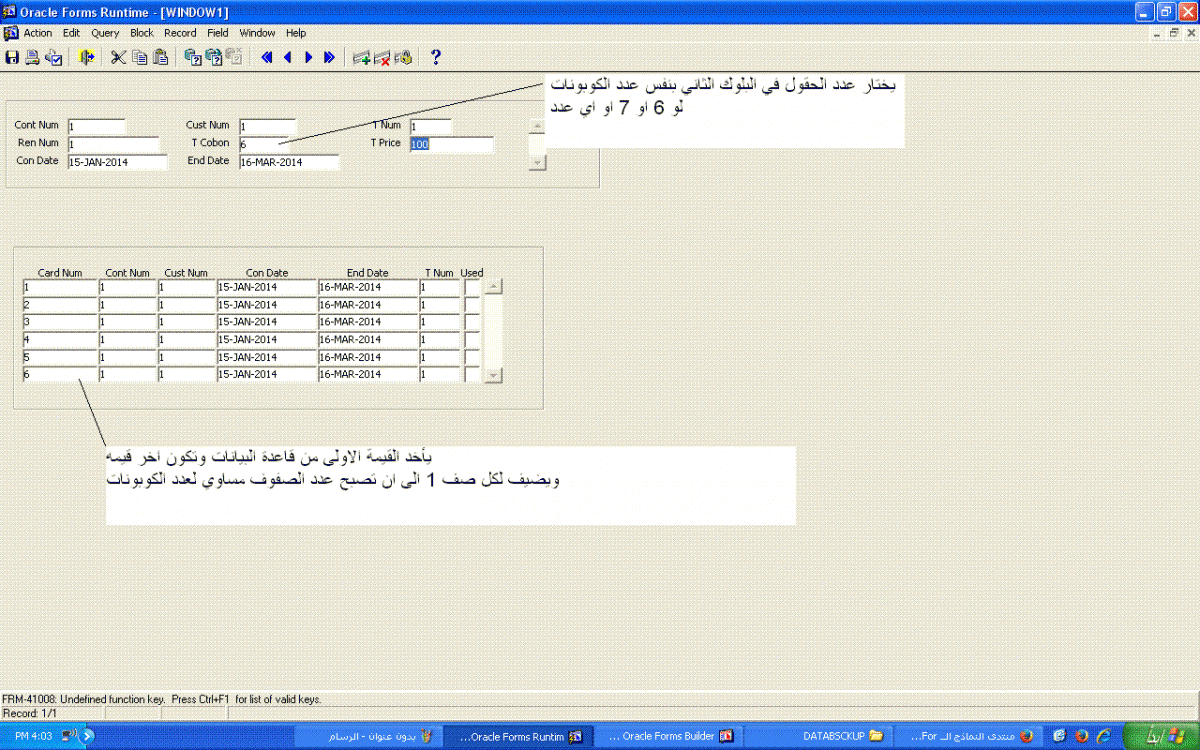The height and width of the screenshot is (750, 1200).
Task: Go to next record using single right arrow
Action: [308, 58]
